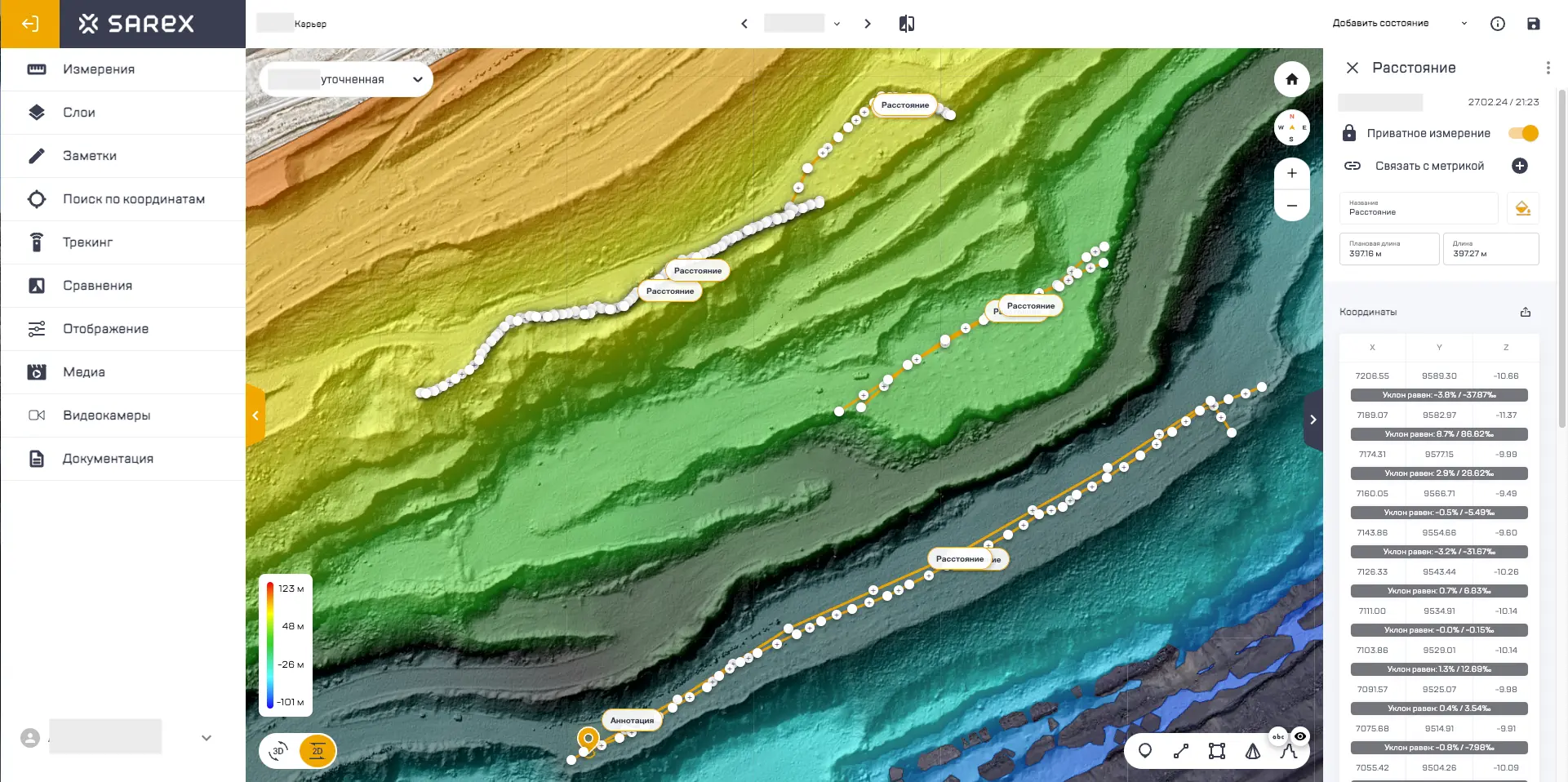Toggle the Приватное измерение switch

tap(1523, 133)
